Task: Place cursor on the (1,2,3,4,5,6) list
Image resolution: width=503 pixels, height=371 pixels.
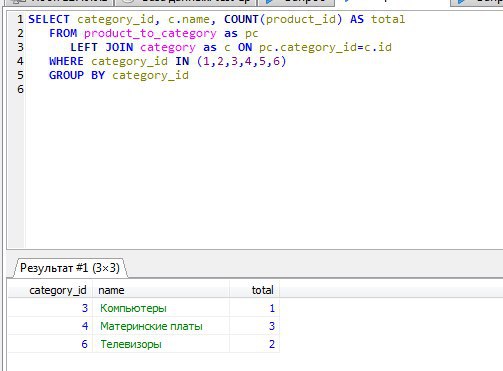Action: 241,62
